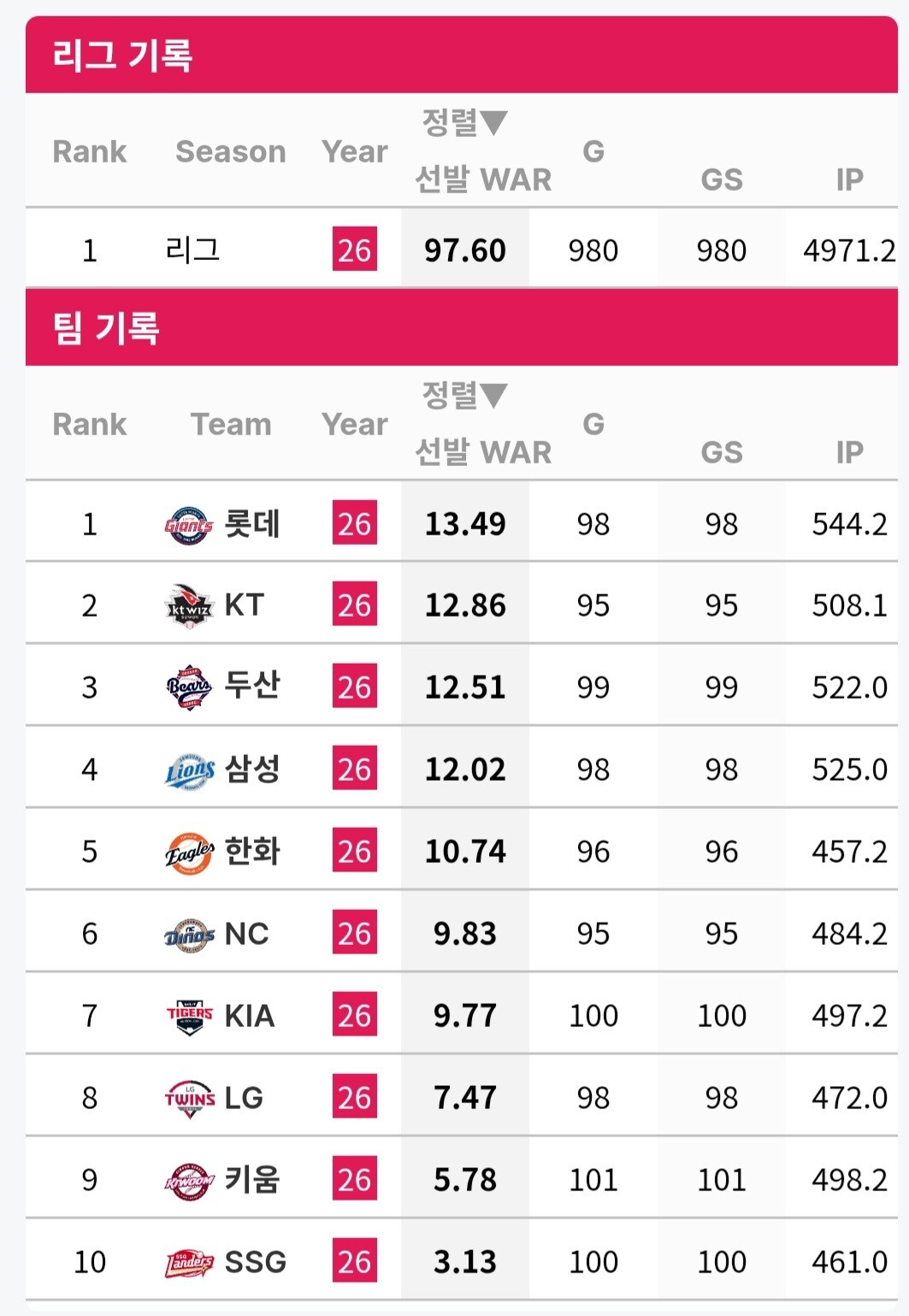Toggle sort arrow in league record table
Screen dimensions: 909x1316
494,123
